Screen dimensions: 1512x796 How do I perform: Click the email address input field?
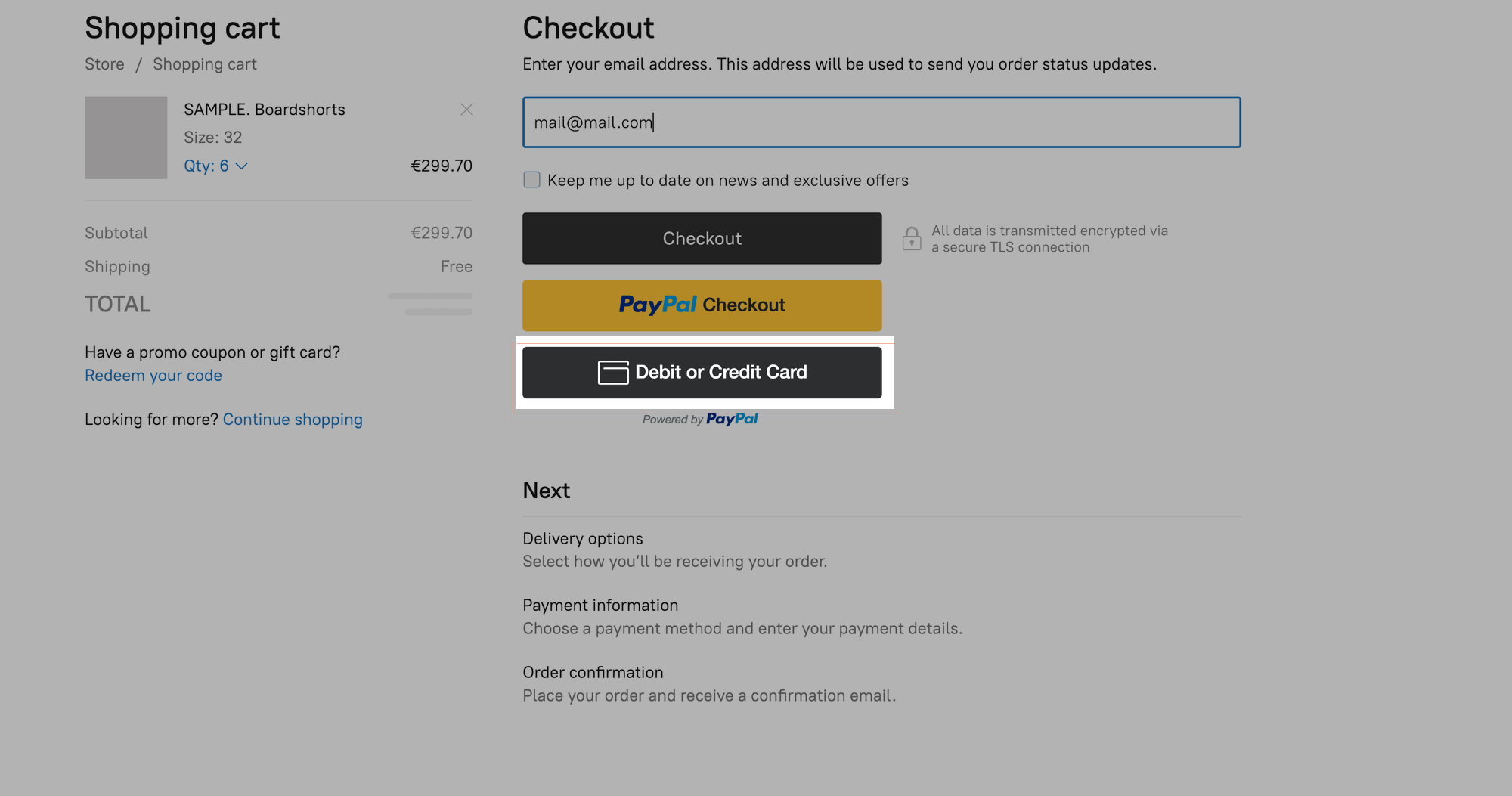coord(881,122)
